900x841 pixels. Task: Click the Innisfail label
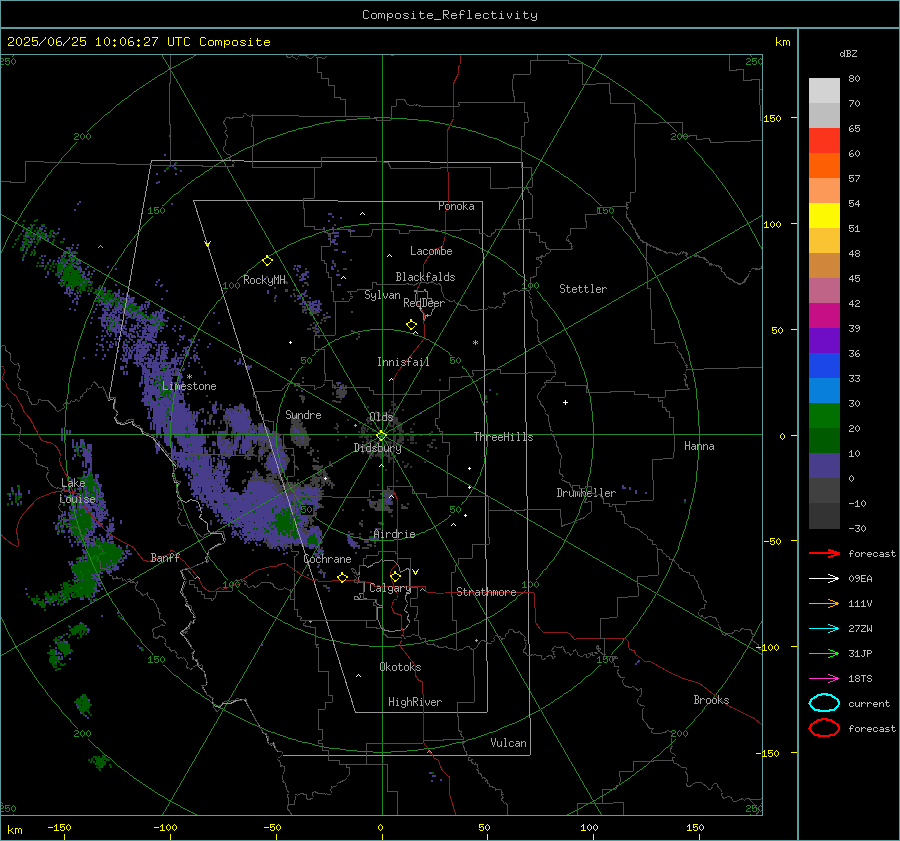coord(403,362)
